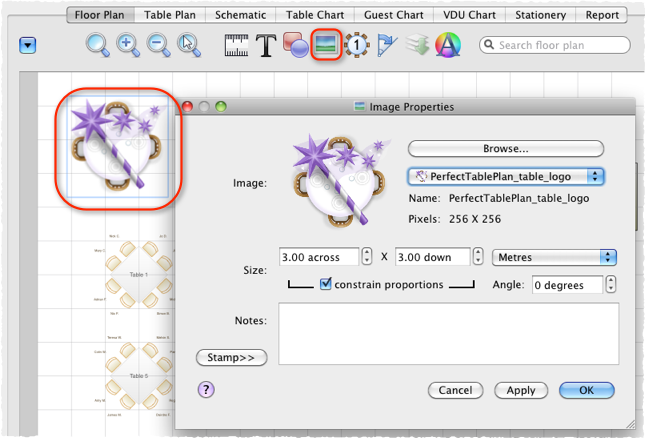
Task: Toggle the constrain proportions checkbox
Action: point(325,285)
